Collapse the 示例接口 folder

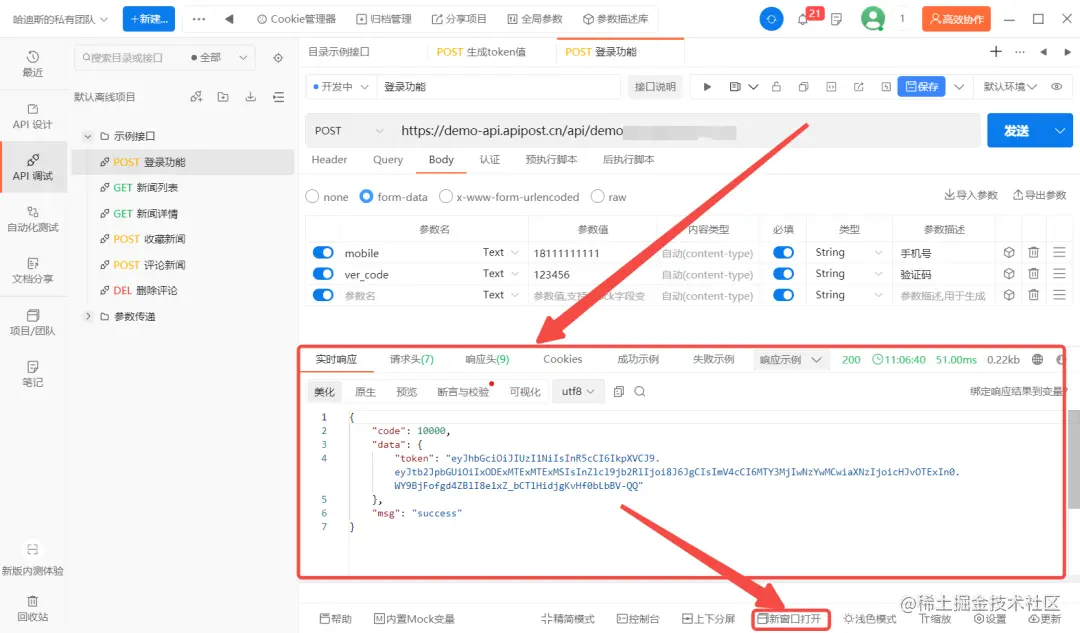pyautogui.click(x=87, y=136)
